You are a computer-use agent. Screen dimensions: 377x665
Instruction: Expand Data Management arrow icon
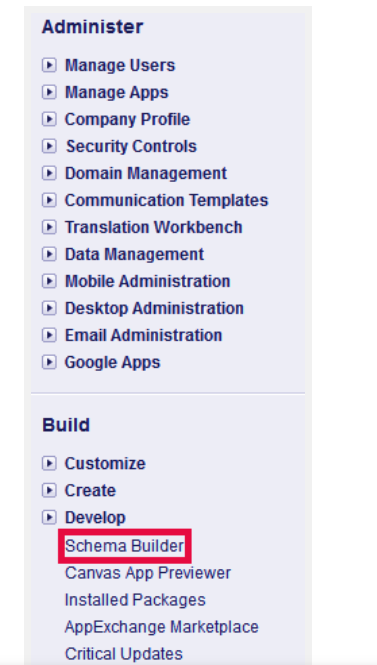point(49,254)
